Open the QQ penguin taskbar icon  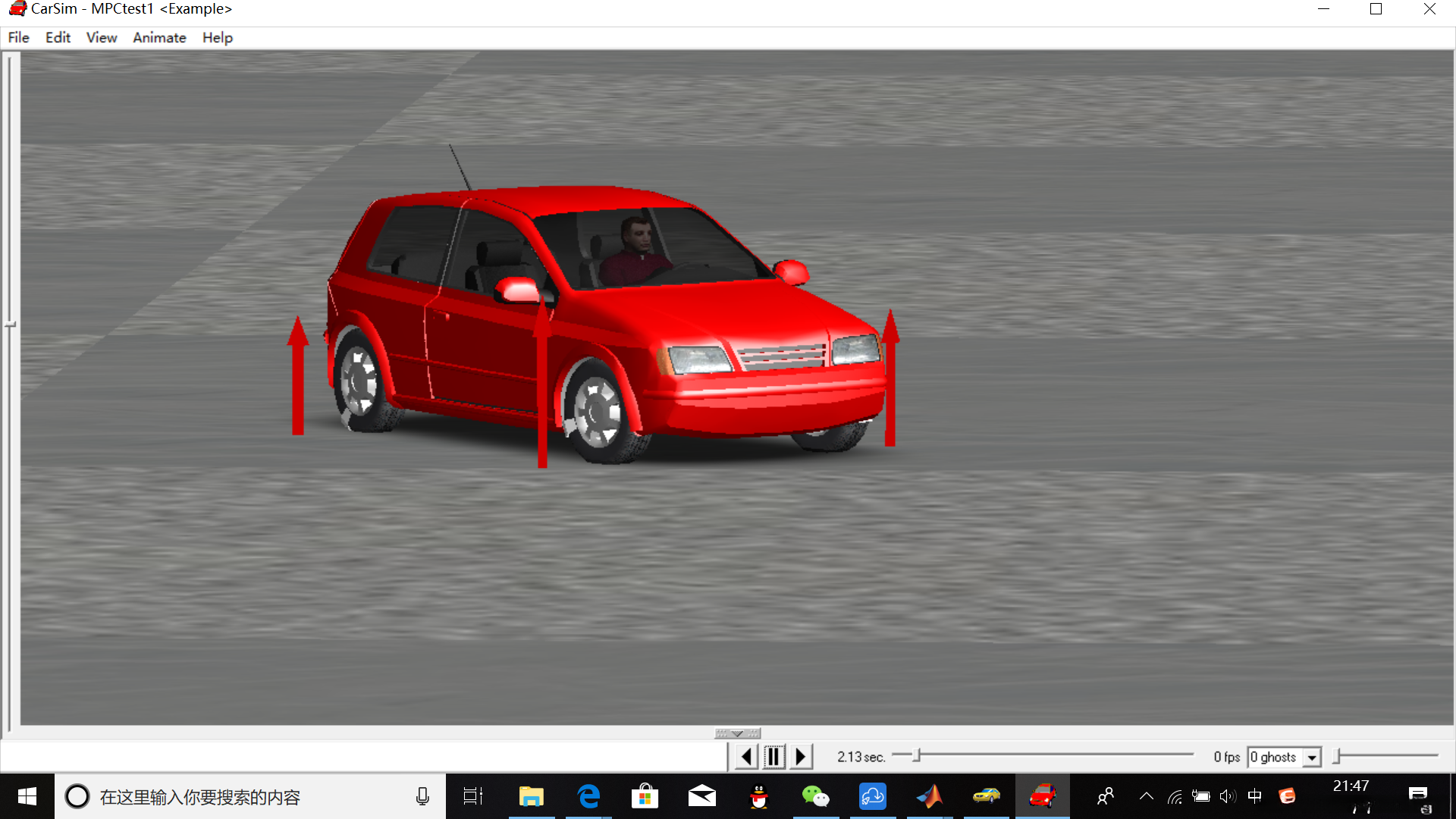759,796
